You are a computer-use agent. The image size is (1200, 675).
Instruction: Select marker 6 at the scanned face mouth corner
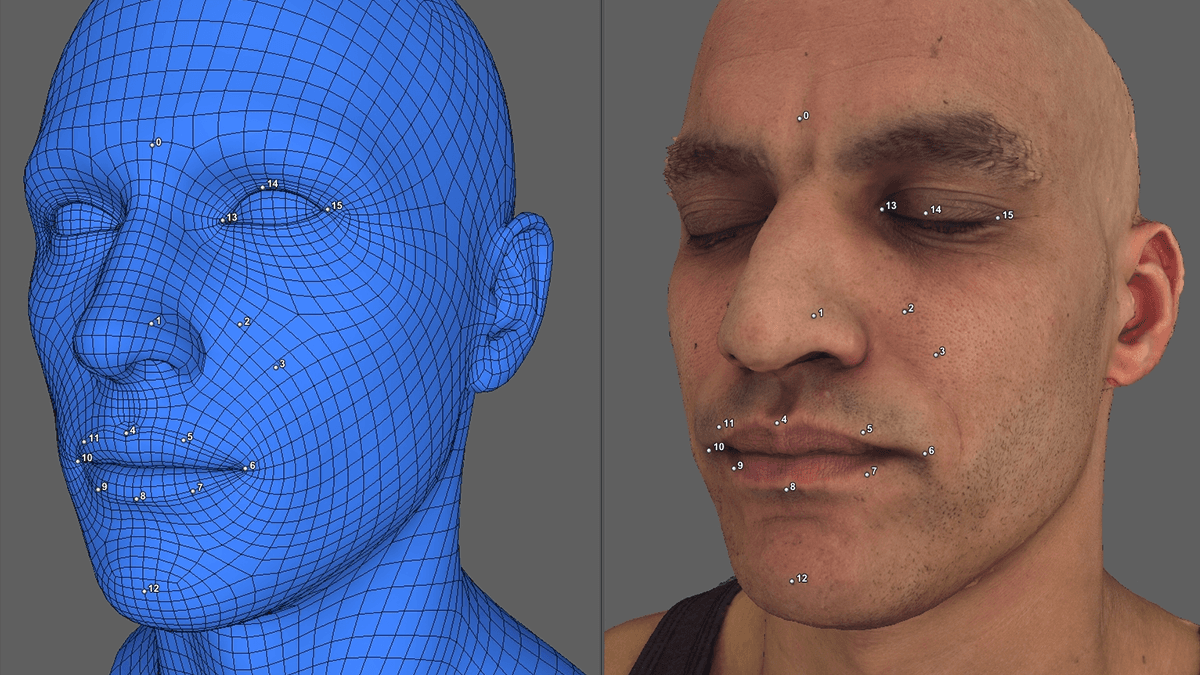[x=924, y=454]
